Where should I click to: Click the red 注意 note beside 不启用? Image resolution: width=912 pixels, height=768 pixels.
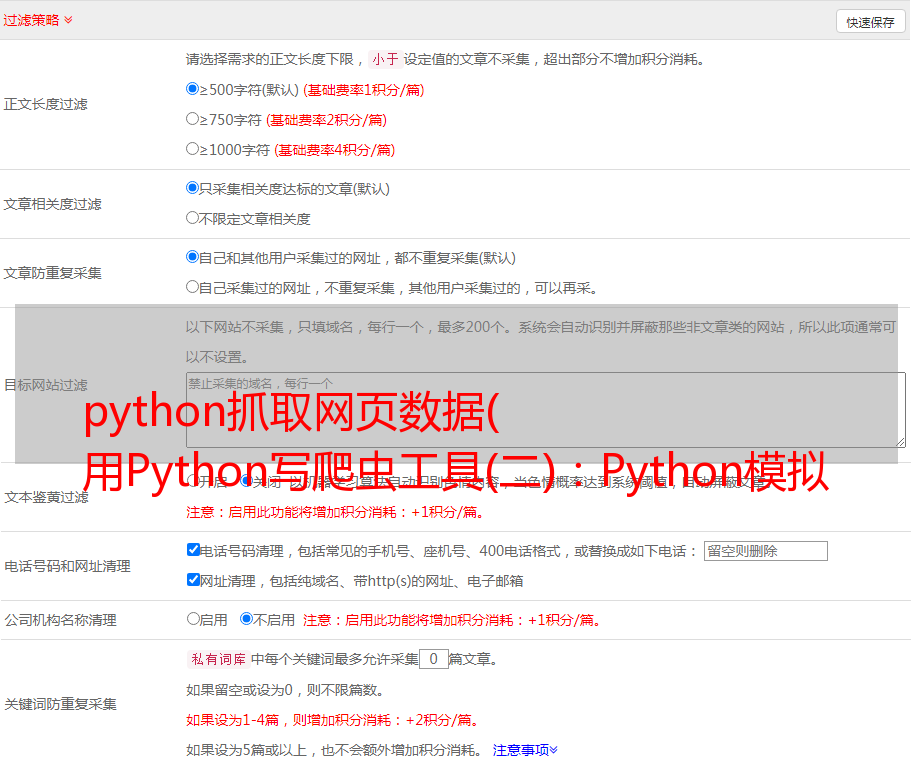point(451,620)
